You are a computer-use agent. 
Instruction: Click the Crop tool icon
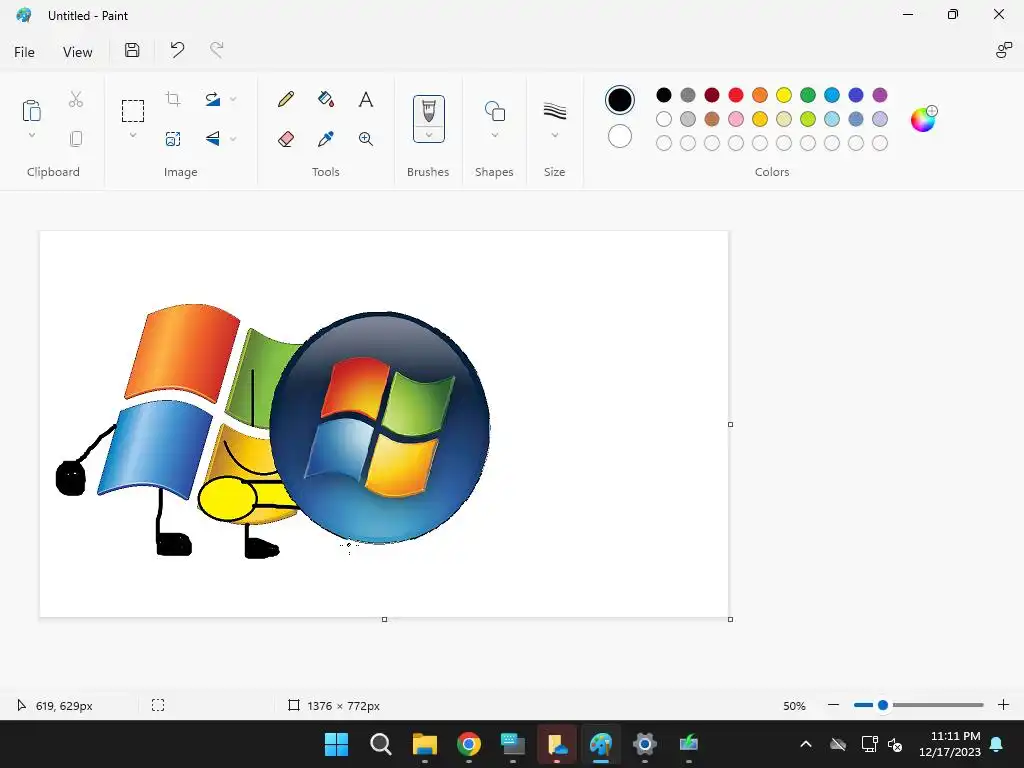click(x=173, y=99)
